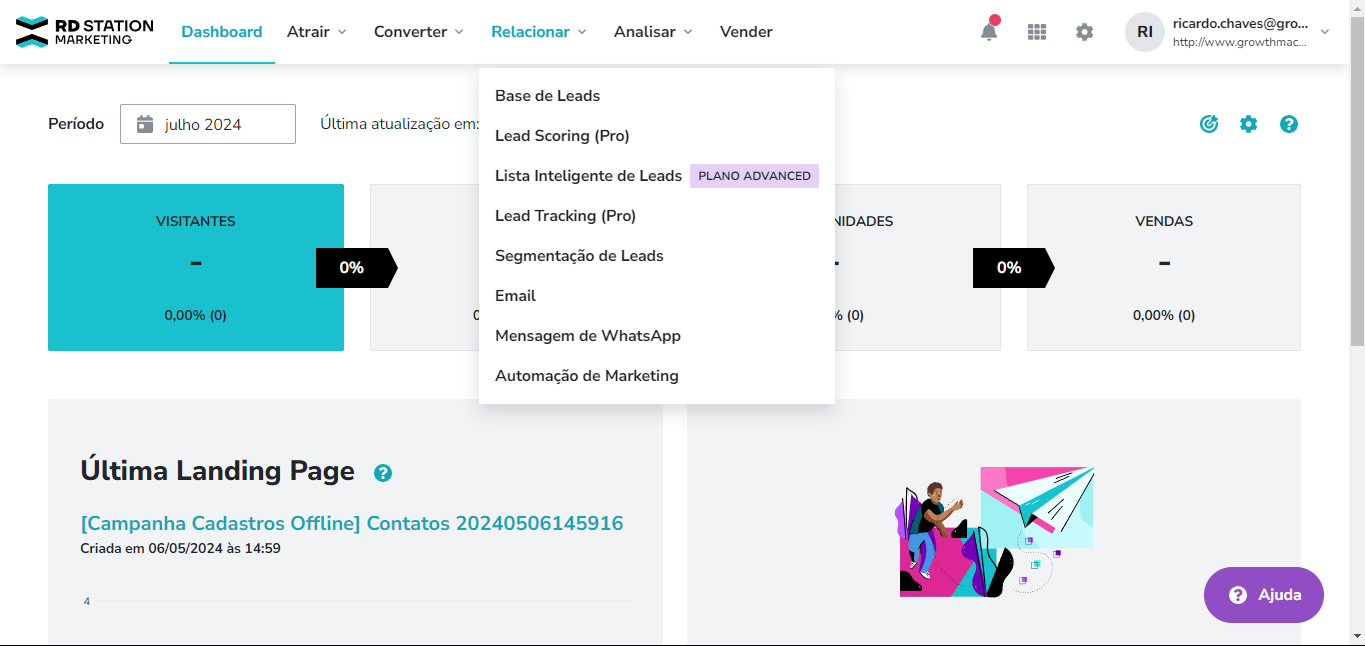The image size is (1365, 646).
Task: Open dashboard configuration teal gear icon
Action: (x=1249, y=124)
